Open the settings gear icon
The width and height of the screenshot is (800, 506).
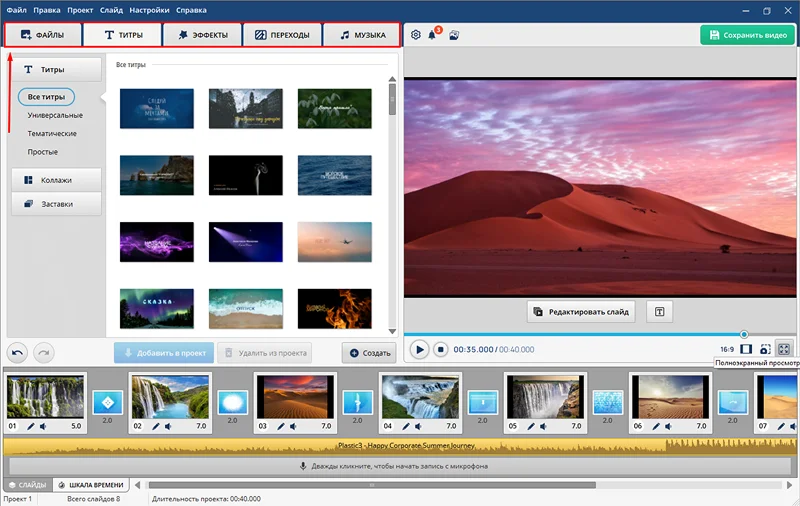pyautogui.click(x=416, y=35)
